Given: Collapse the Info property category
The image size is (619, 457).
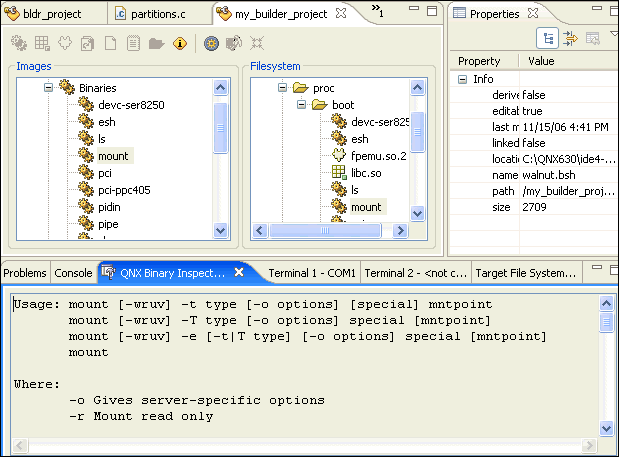Looking at the screenshot, I should 463,79.
